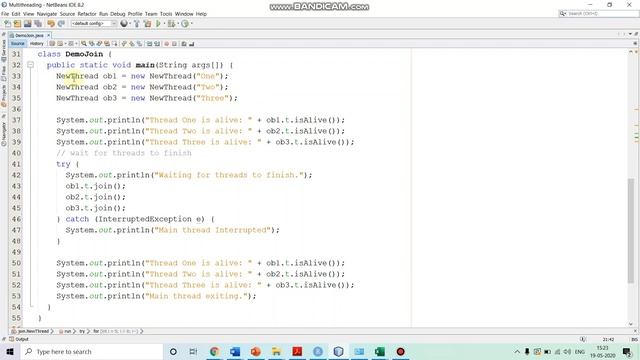Click the Open Project toolbar icon
Viewport: 640px width, 360px height.
(28, 24)
